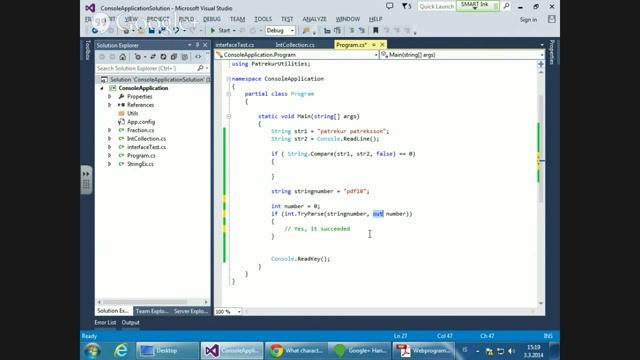Expand the StringEx.cs node

[x=109, y=164]
